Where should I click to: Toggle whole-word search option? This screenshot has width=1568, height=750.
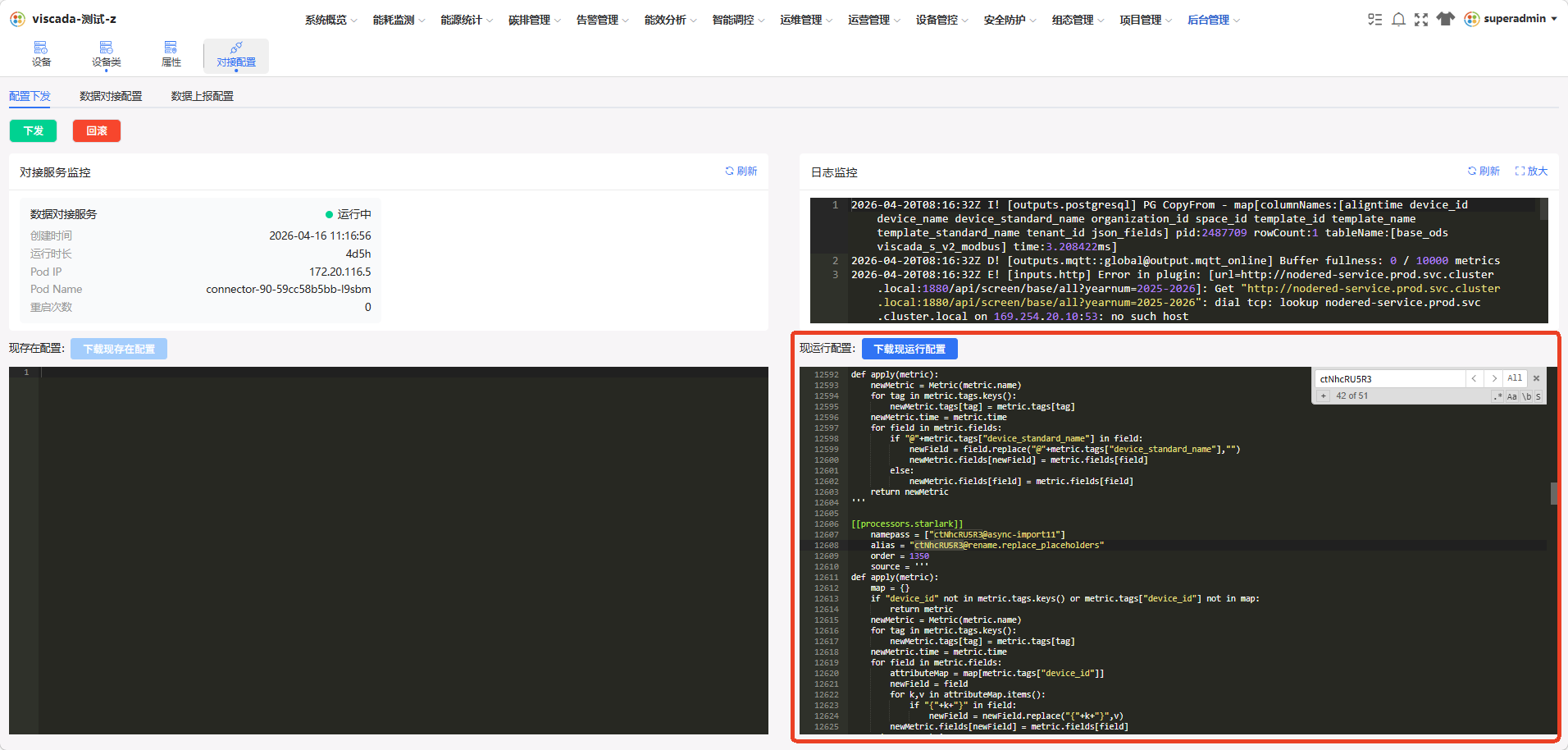[x=1526, y=396]
